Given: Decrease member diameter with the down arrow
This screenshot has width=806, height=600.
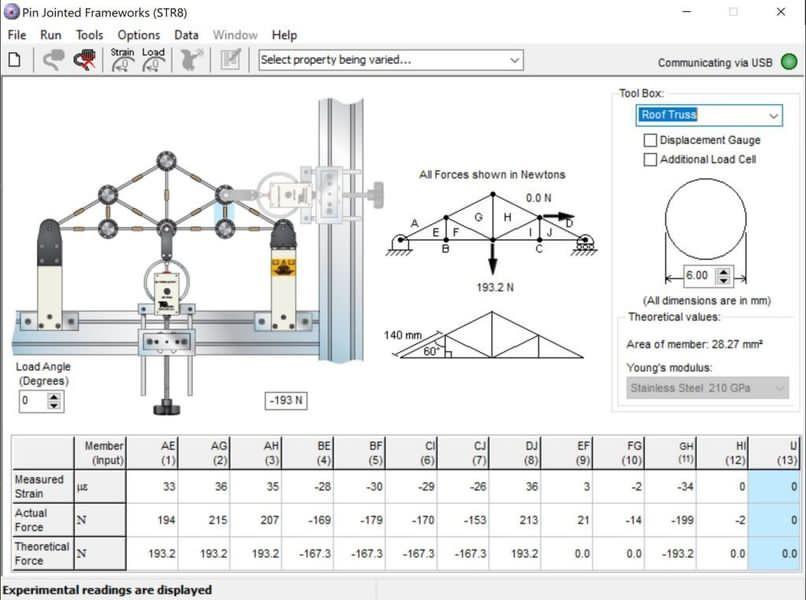Looking at the screenshot, I should (x=724, y=280).
